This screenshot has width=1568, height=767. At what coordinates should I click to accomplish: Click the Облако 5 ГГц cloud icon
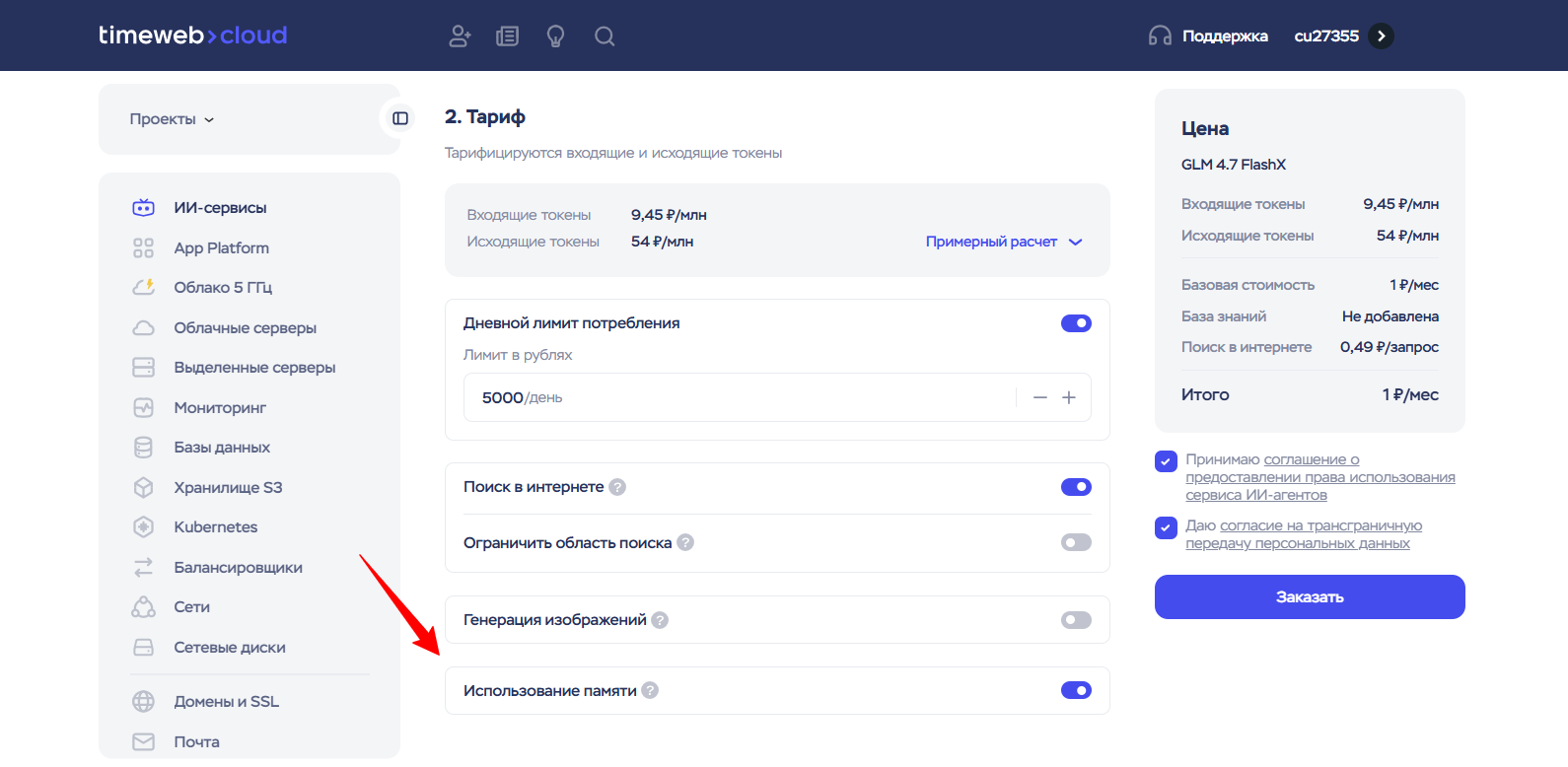coord(144,287)
